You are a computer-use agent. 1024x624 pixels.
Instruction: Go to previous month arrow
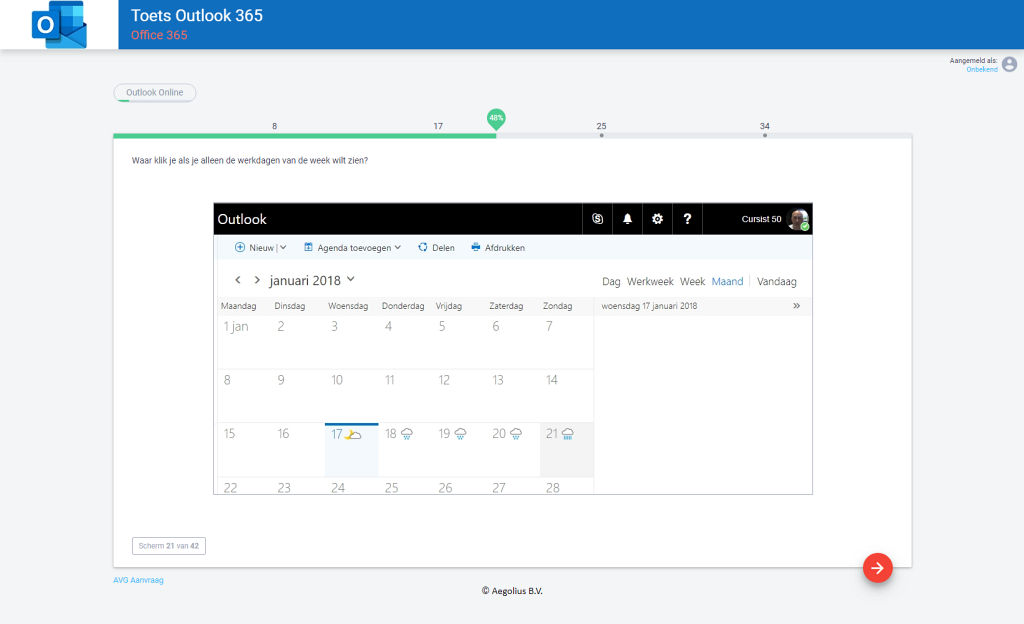click(x=238, y=280)
